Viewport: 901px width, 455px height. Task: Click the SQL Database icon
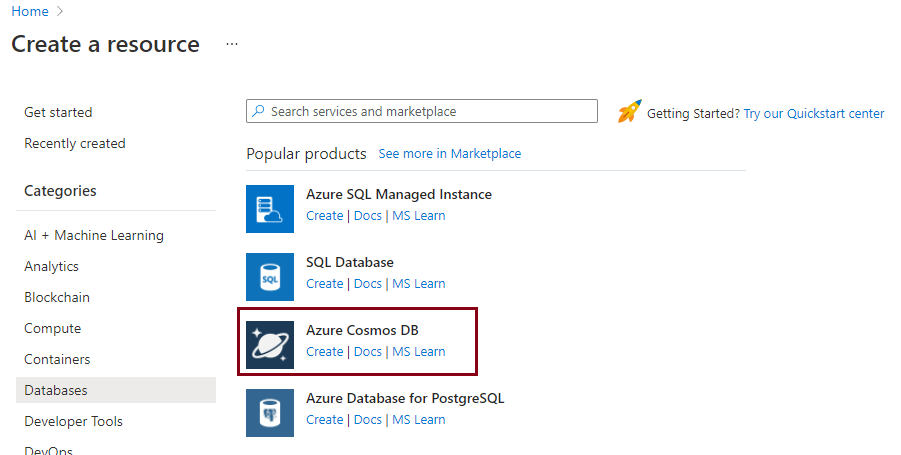pyautogui.click(x=270, y=277)
